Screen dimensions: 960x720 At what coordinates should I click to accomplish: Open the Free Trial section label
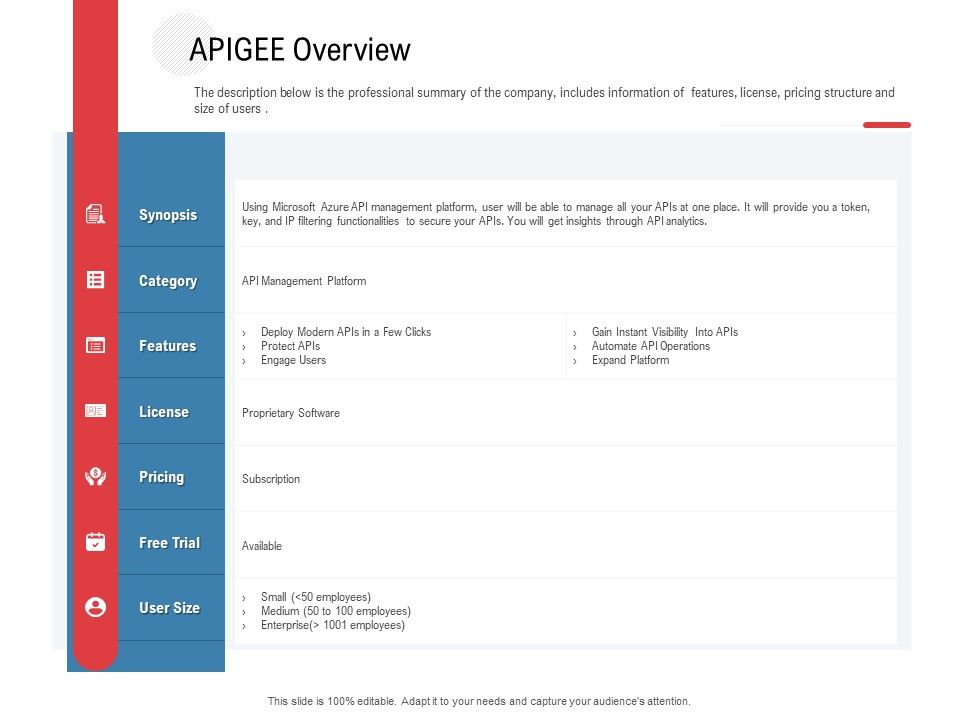[169, 542]
